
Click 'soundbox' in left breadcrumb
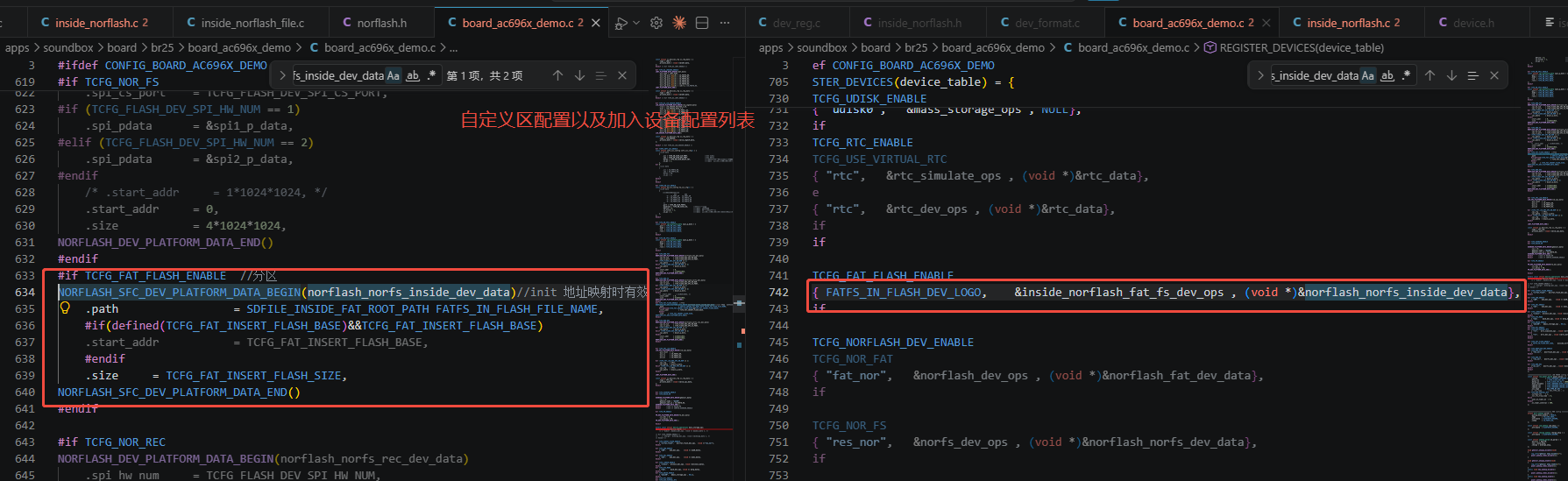click(68, 48)
